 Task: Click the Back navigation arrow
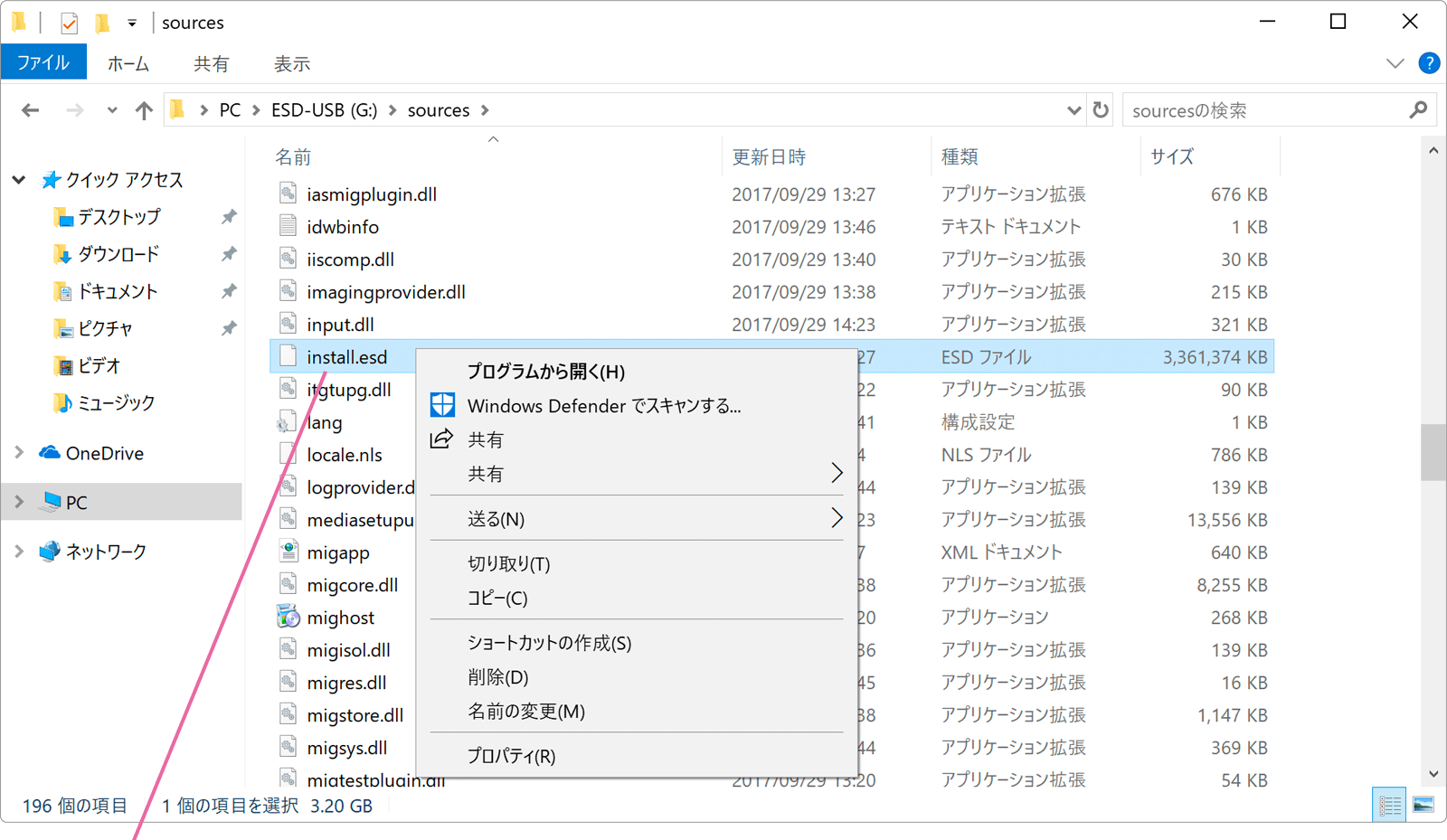[x=31, y=110]
